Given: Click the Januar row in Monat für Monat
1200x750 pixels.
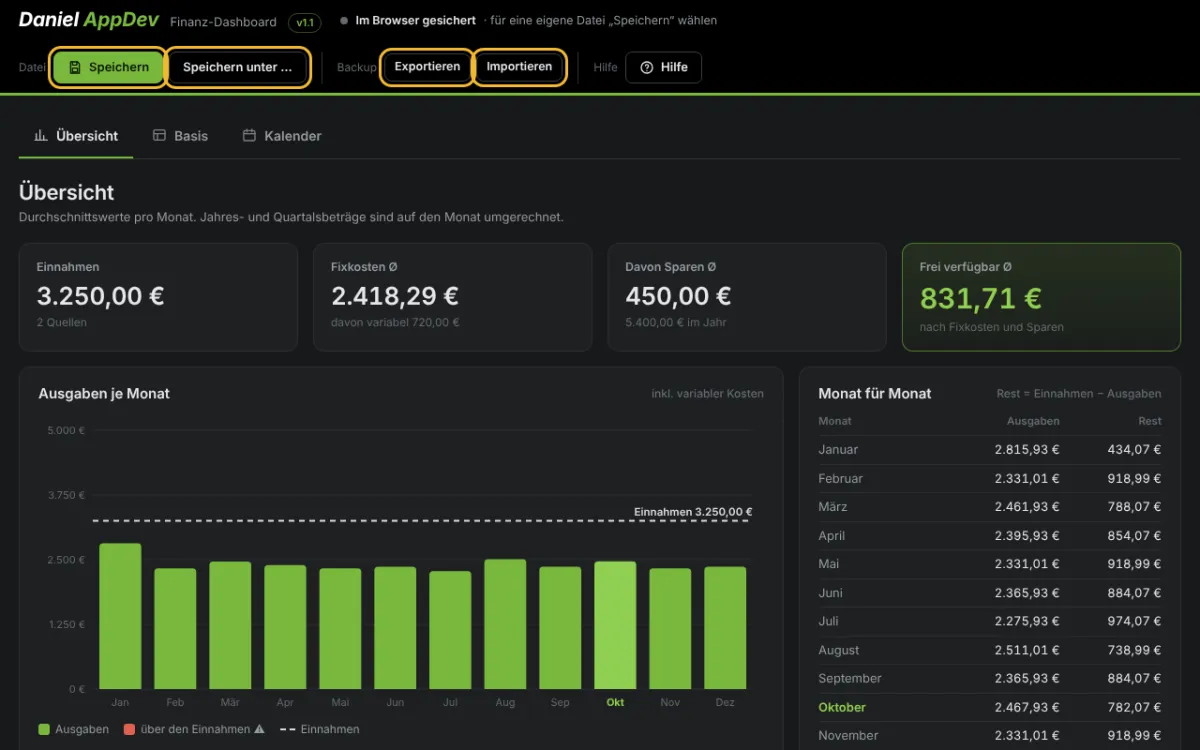Looking at the screenshot, I should [990, 450].
